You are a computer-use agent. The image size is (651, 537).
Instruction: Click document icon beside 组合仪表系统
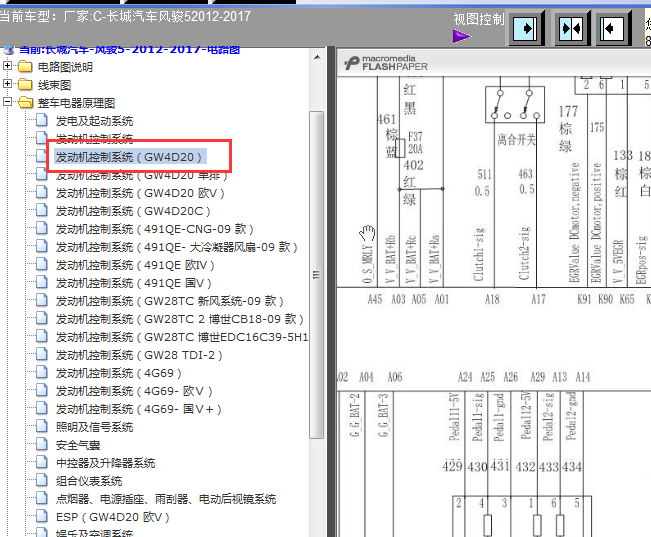(42, 480)
